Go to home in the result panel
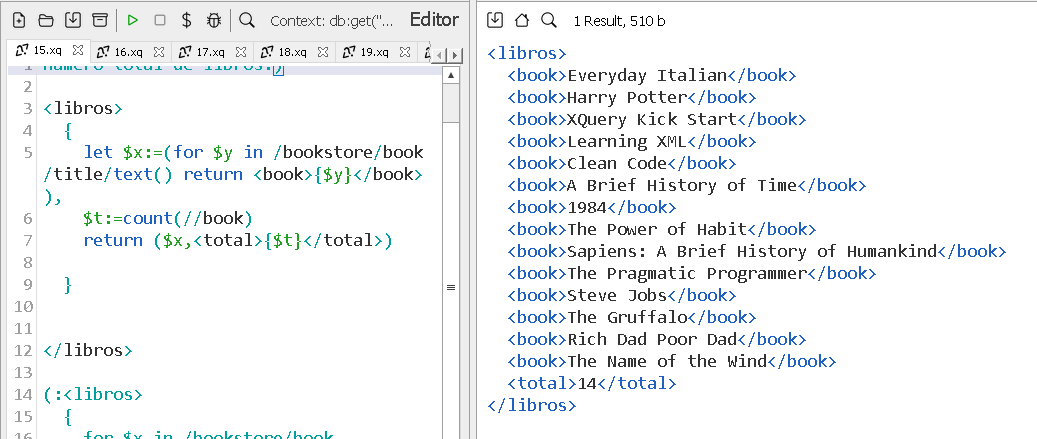Screen dimensions: 1037x439 click(521, 20)
